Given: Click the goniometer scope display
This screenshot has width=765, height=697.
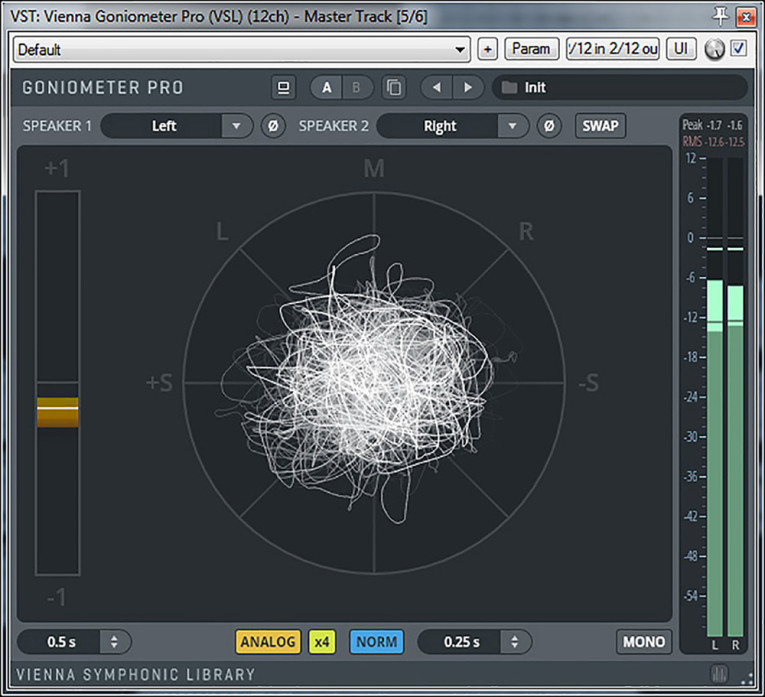Looking at the screenshot, I should coord(374,383).
